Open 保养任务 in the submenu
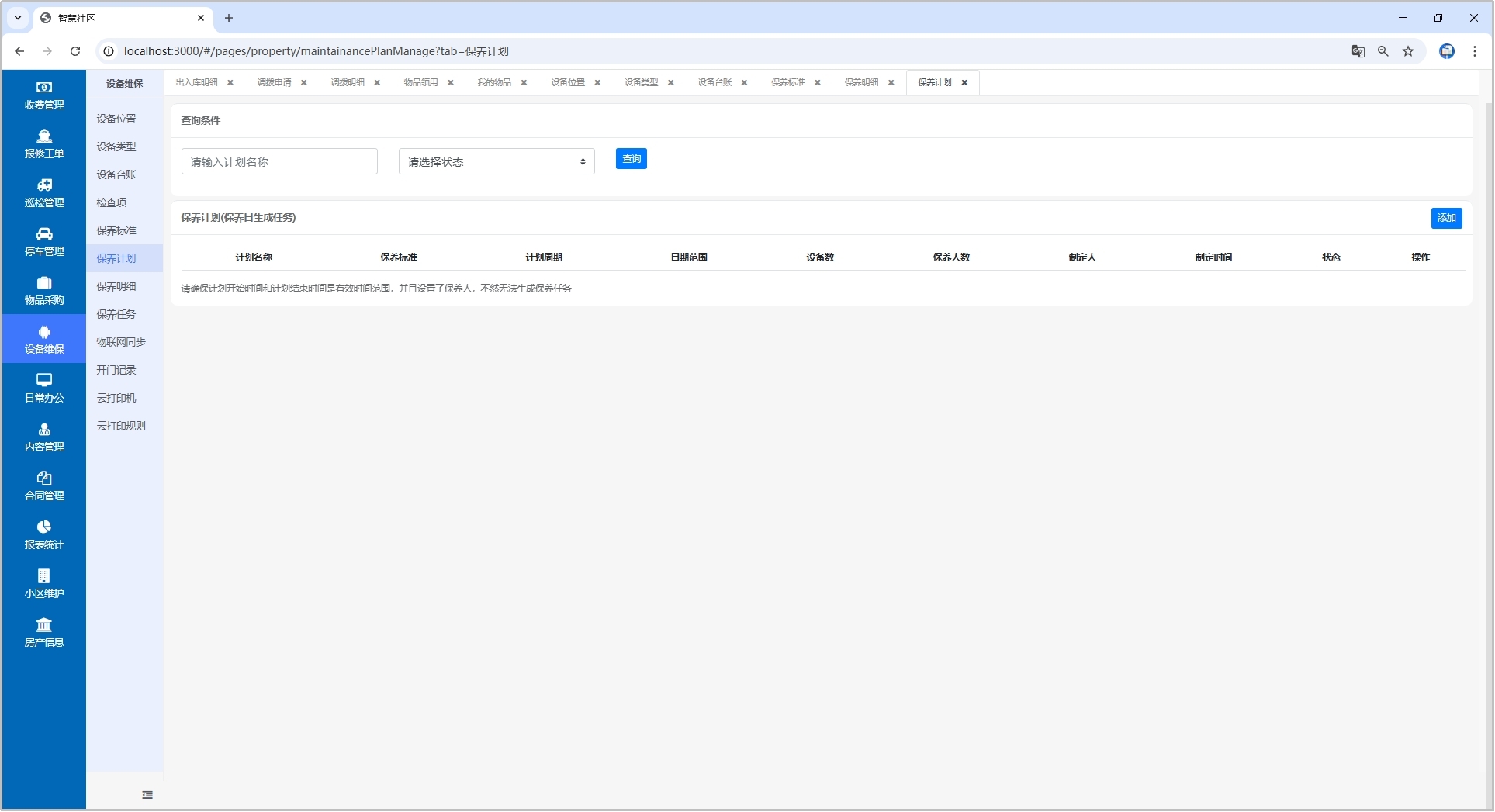This screenshot has height=812, width=1495. pyautogui.click(x=116, y=314)
